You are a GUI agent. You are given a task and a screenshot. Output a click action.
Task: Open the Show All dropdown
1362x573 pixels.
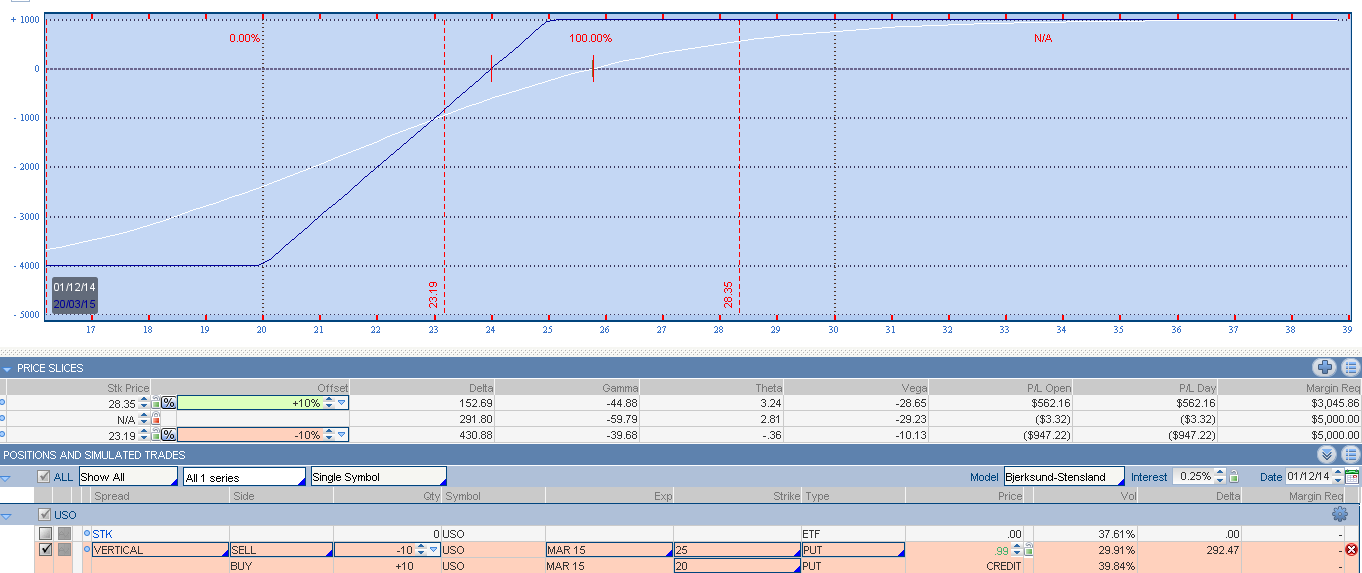pyautogui.click(x=128, y=477)
